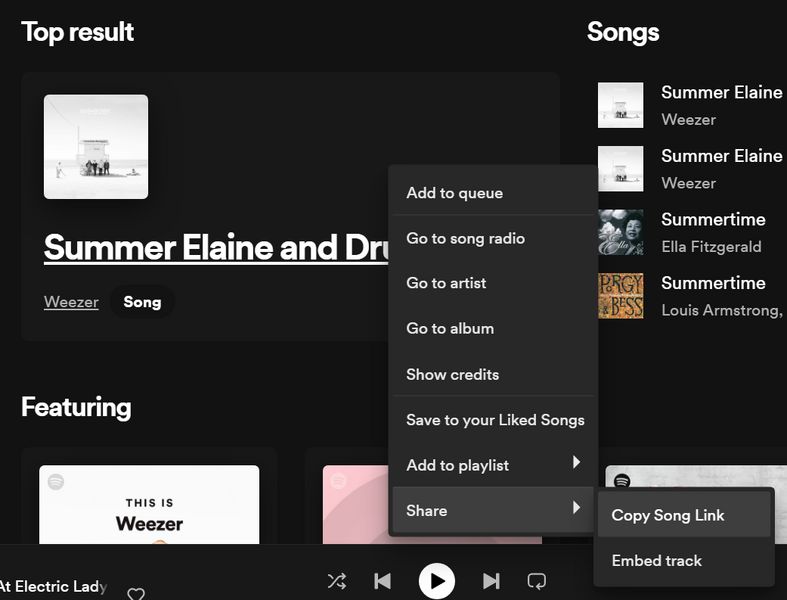Expand the Add to playlist submenu arrow

click(x=575, y=463)
